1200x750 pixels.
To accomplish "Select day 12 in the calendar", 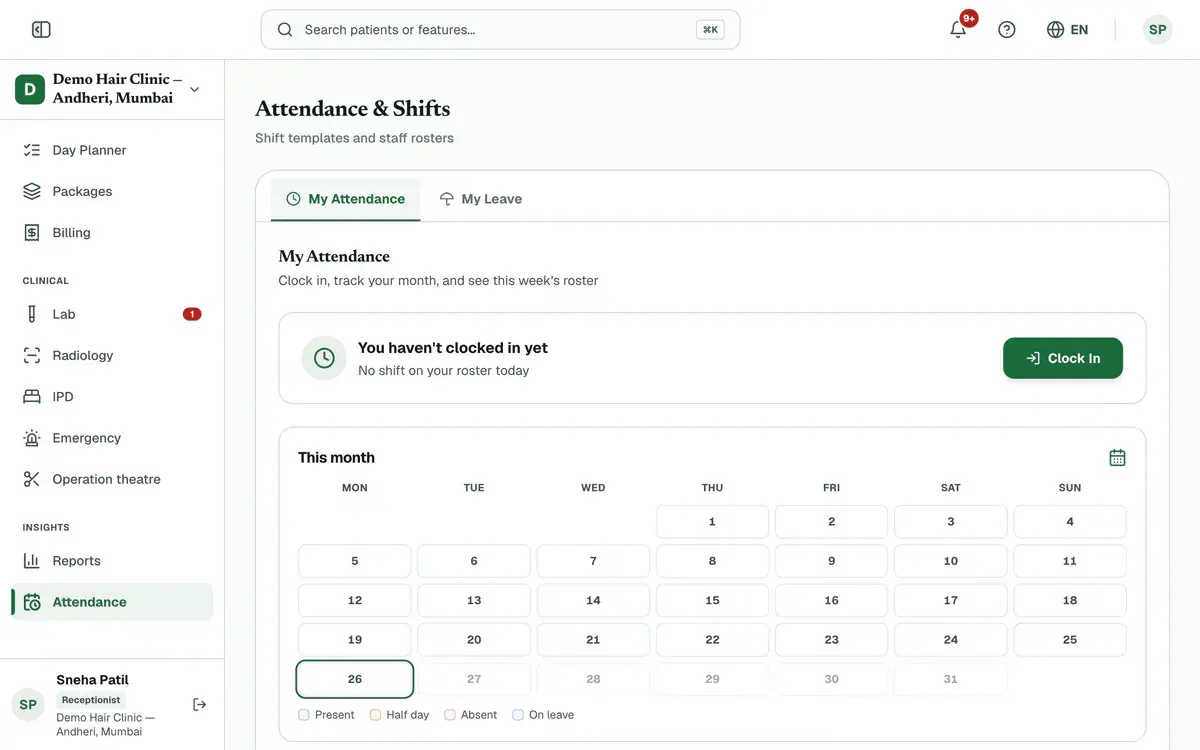I will (x=355, y=600).
